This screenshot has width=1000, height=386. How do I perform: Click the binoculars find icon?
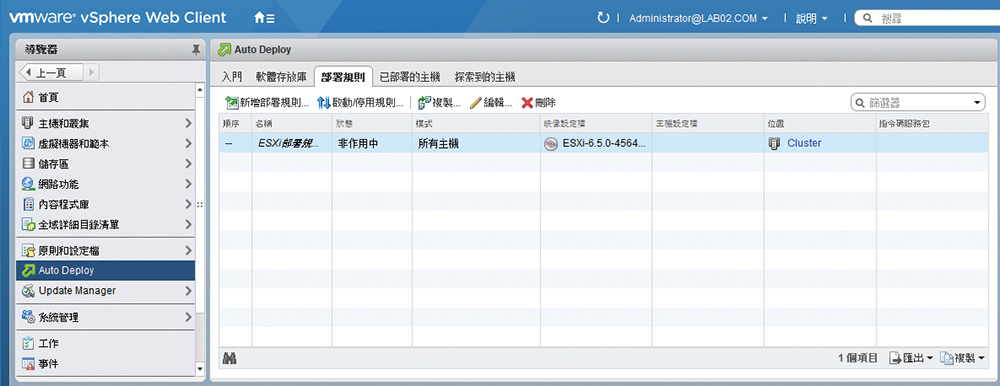(230, 359)
